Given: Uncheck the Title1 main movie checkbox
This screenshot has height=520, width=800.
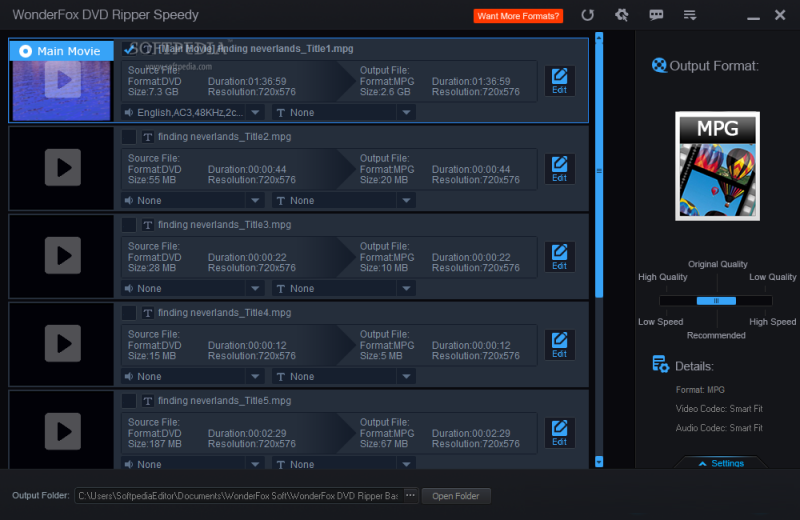Looking at the screenshot, I should click(129, 49).
